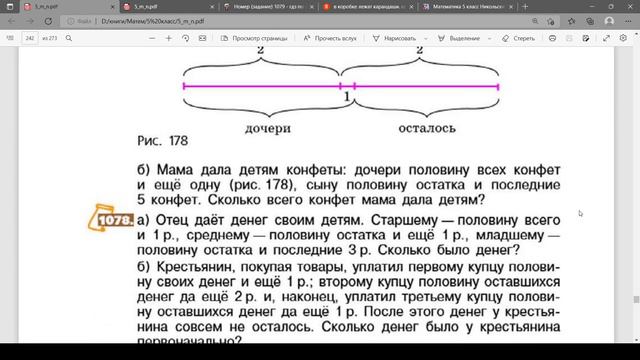Enter full screen mode
Image resolution: width=640 pixels, height=360 pixels.
[x=607, y=38]
